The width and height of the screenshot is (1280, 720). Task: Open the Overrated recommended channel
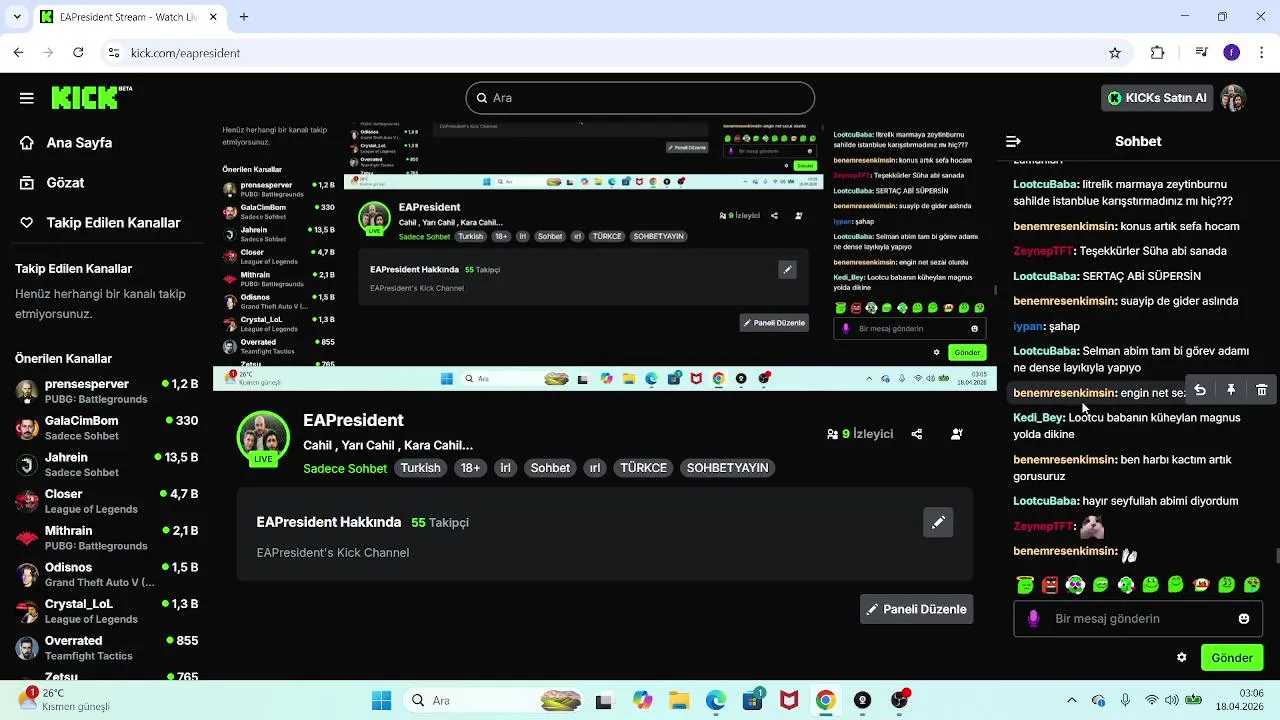click(107, 648)
